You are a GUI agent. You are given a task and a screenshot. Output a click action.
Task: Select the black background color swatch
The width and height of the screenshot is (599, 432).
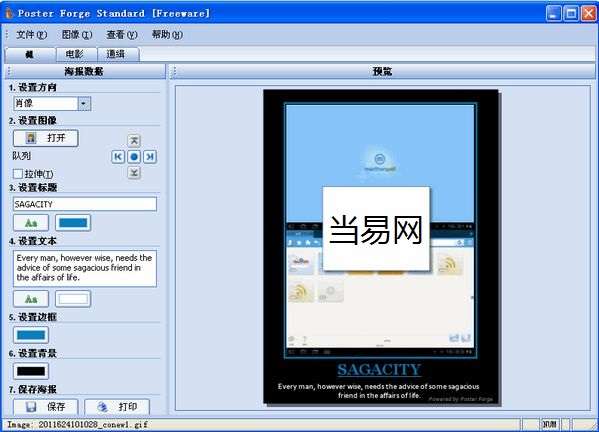pyautogui.click(x=31, y=371)
